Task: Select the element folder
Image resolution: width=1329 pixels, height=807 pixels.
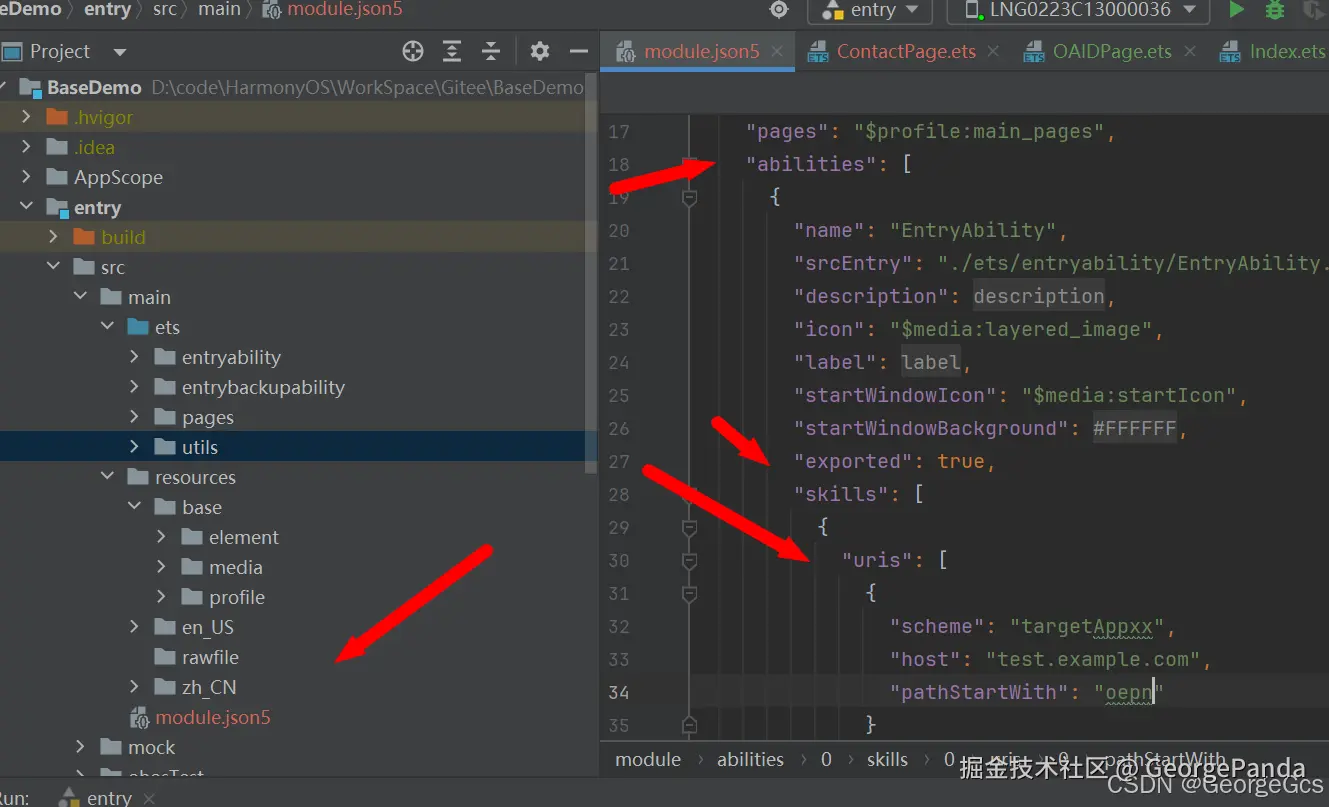Action: pos(243,537)
